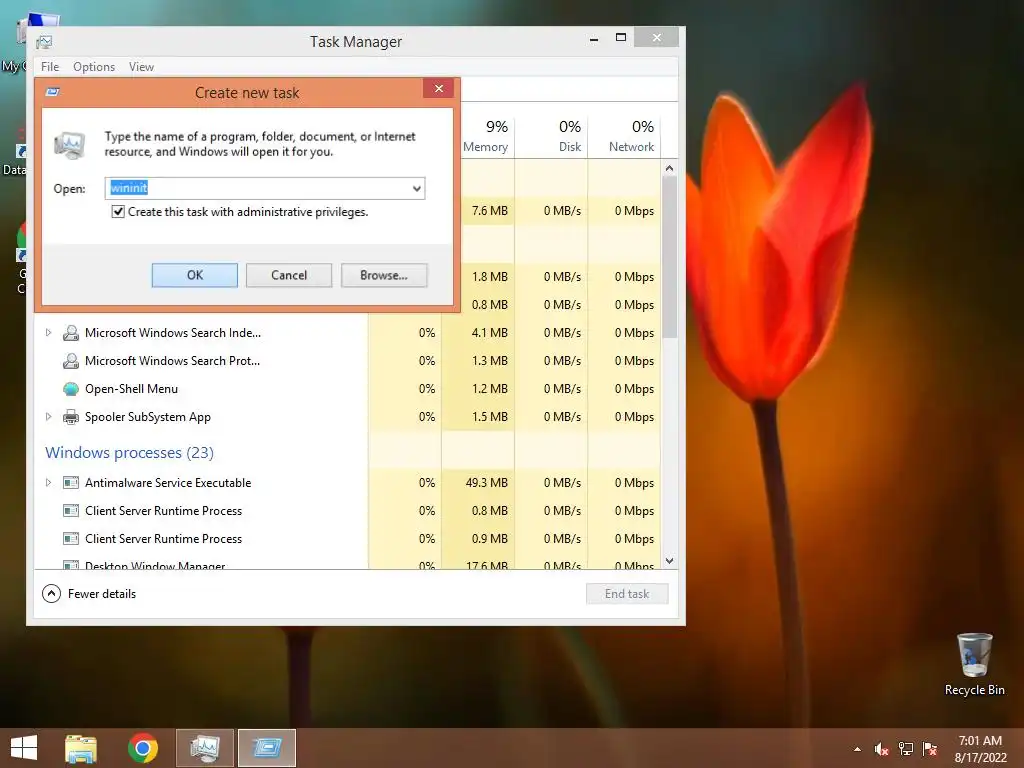1024x768 pixels.
Task: Click the End task button
Action: click(627, 594)
